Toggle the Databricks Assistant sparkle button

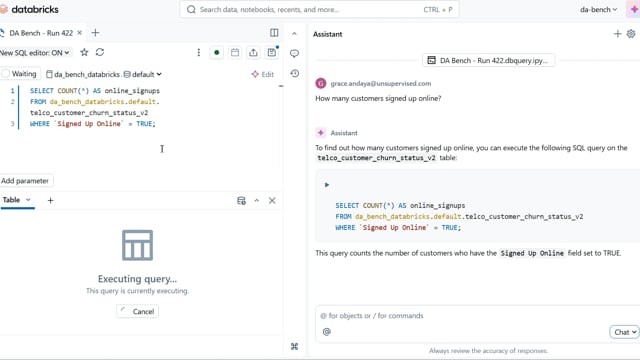point(633,9)
